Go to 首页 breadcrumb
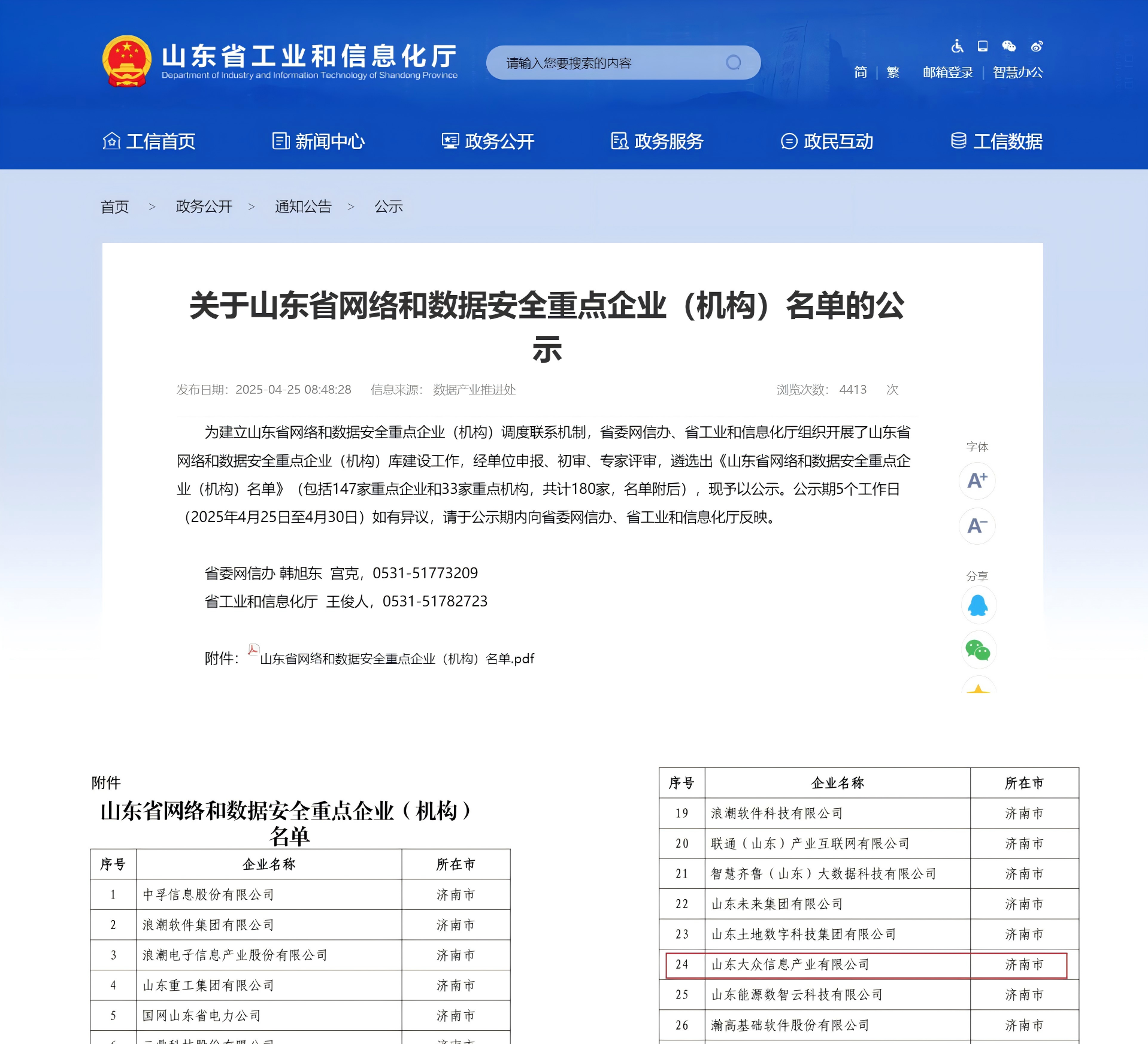Viewport: 1148px width, 1044px height. coord(115,207)
